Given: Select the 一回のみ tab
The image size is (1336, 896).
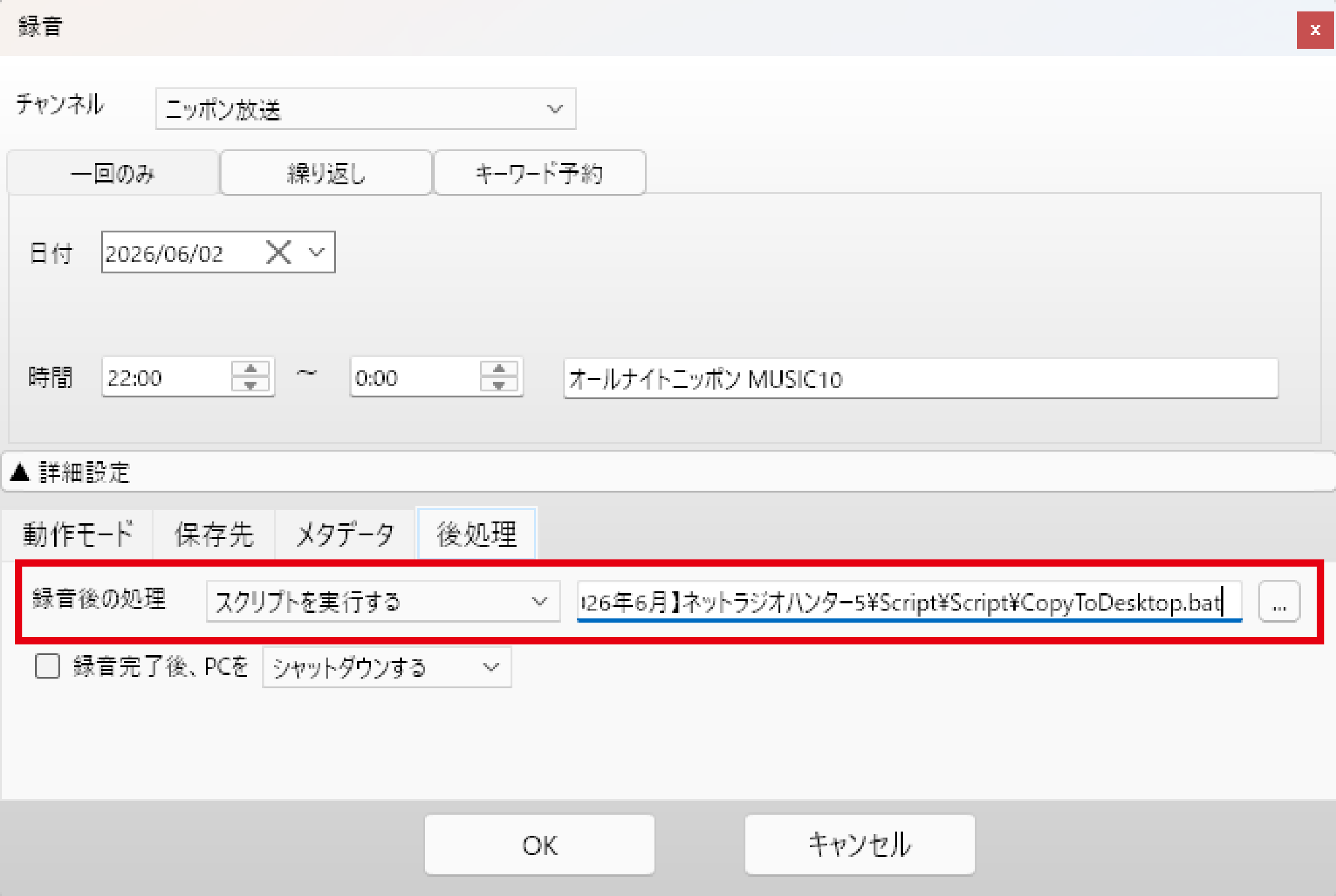Looking at the screenshot, I should 113,173.
